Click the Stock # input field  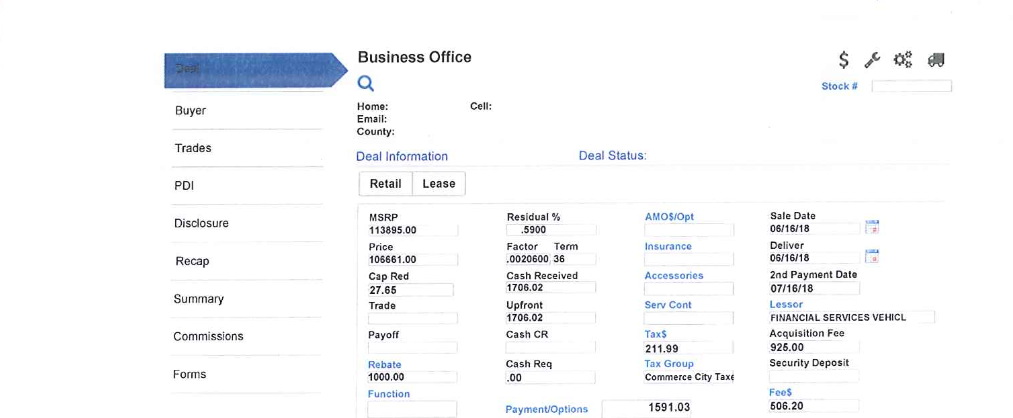click(912, 86)
